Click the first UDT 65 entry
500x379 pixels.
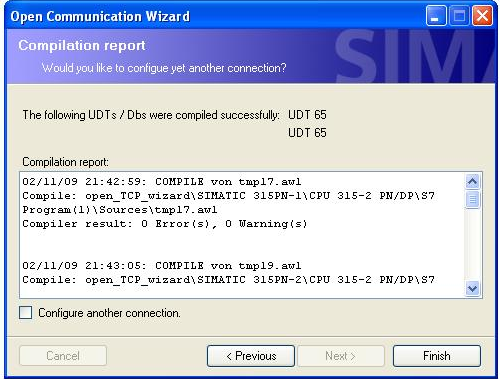click(x=307, y=115)
